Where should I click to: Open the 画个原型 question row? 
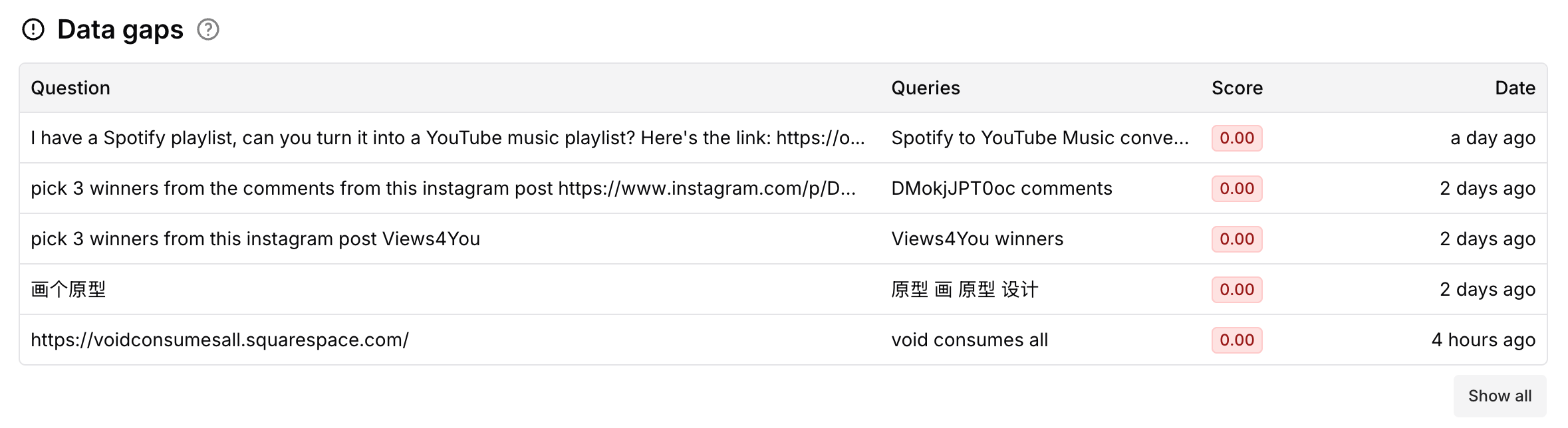click(x=68, y=290)
